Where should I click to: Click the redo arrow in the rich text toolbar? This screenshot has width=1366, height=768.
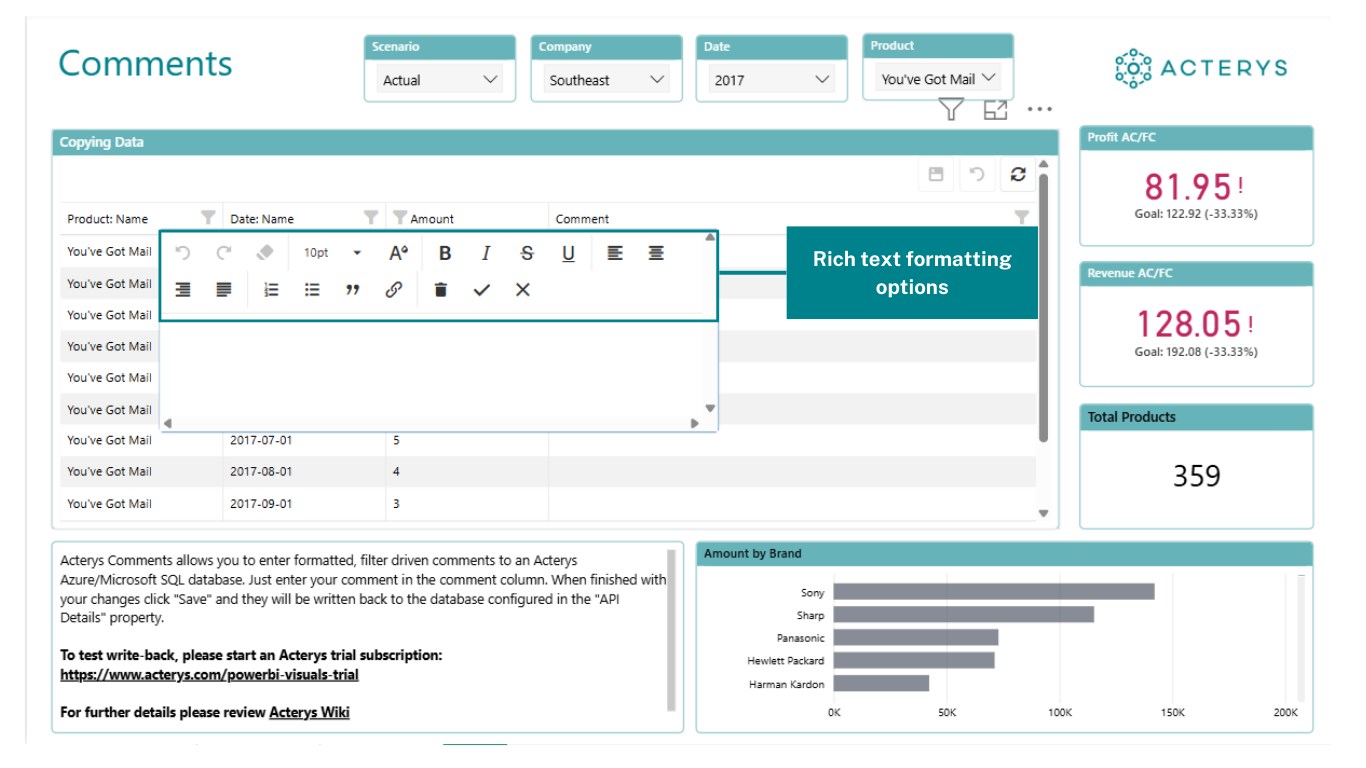[224, 253]
